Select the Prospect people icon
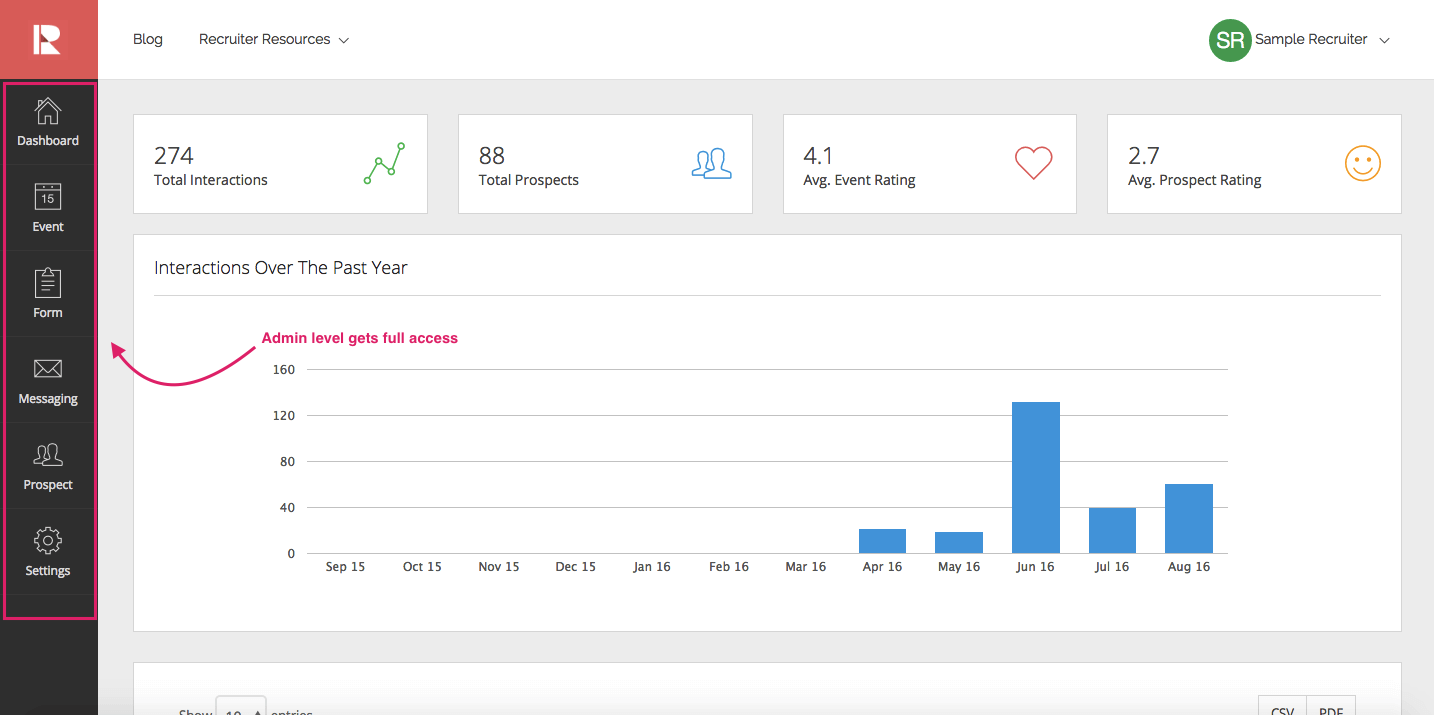The image size is (1434, 715). [x=48, y=455]
